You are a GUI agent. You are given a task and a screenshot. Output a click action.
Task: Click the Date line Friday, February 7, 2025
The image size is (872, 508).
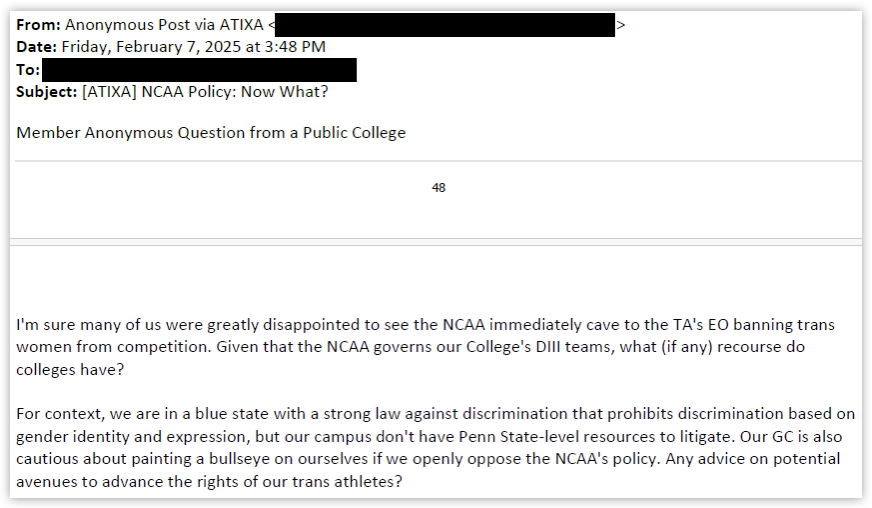tap(171, 47)
